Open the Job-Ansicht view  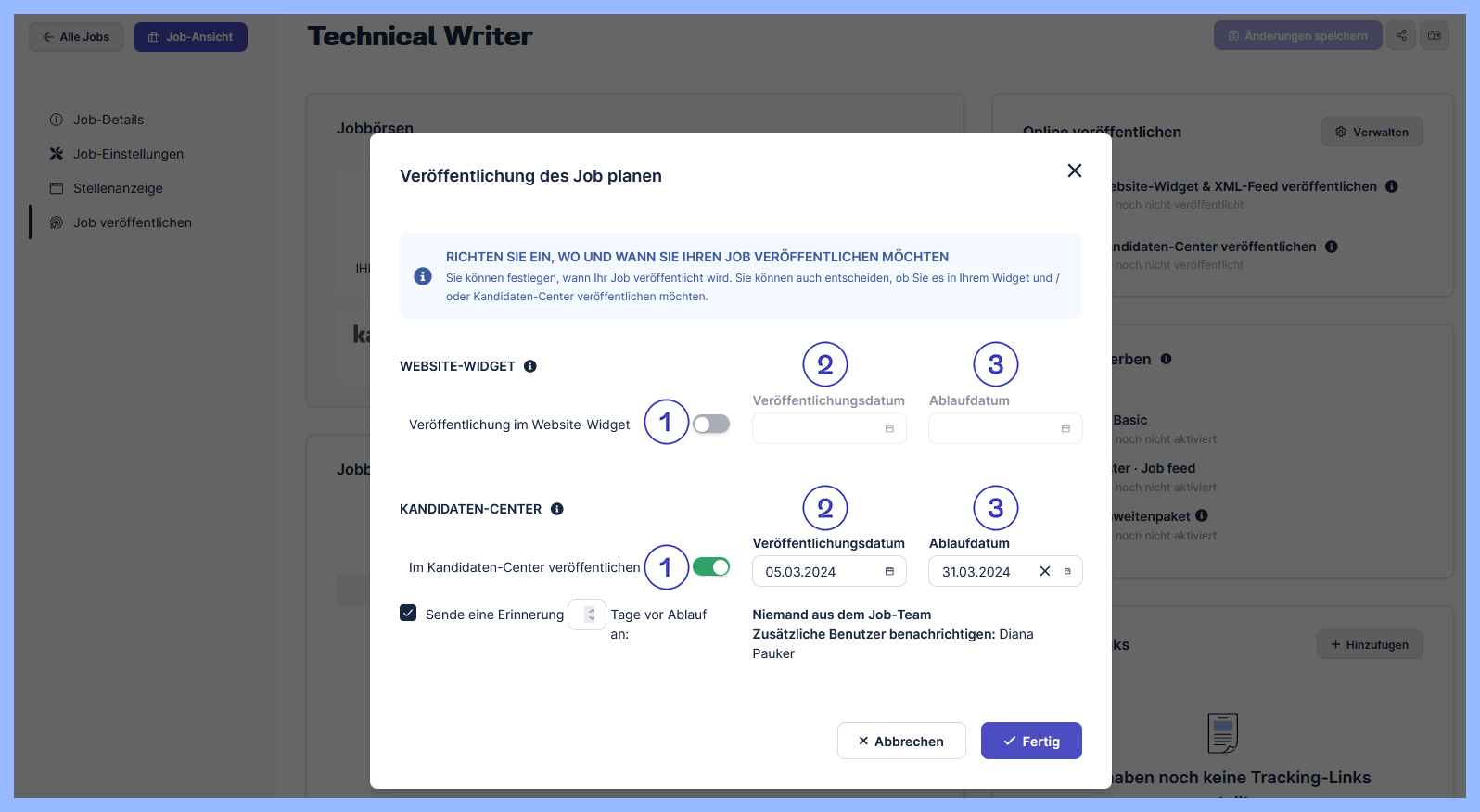(190, 37)
